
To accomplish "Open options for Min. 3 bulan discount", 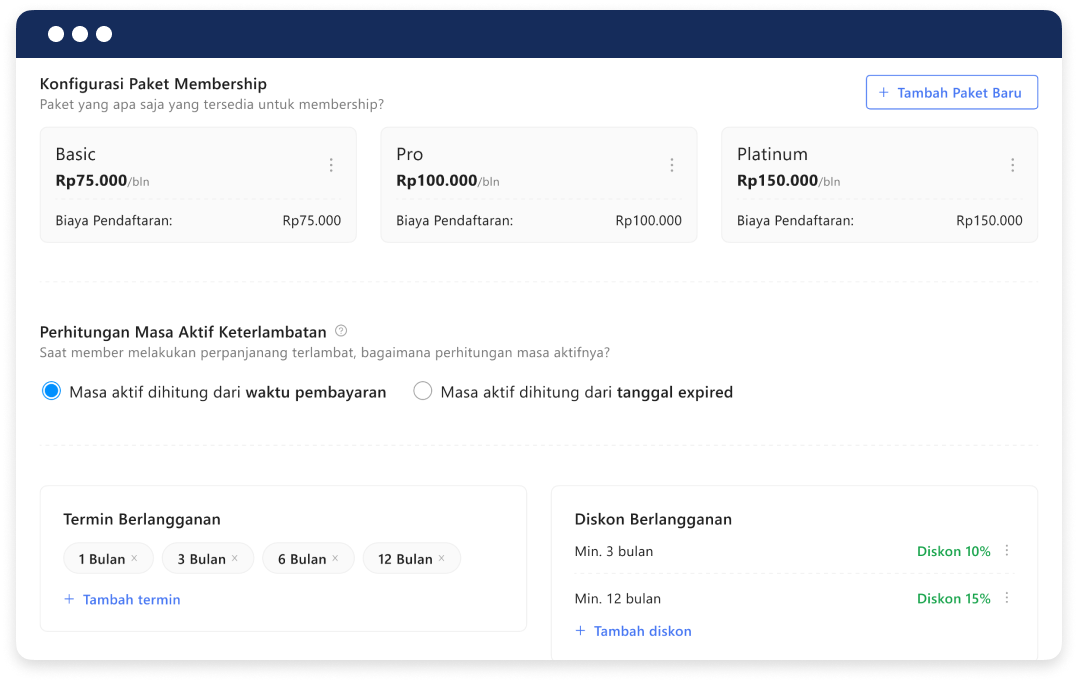I will (x=1006, y=550).
